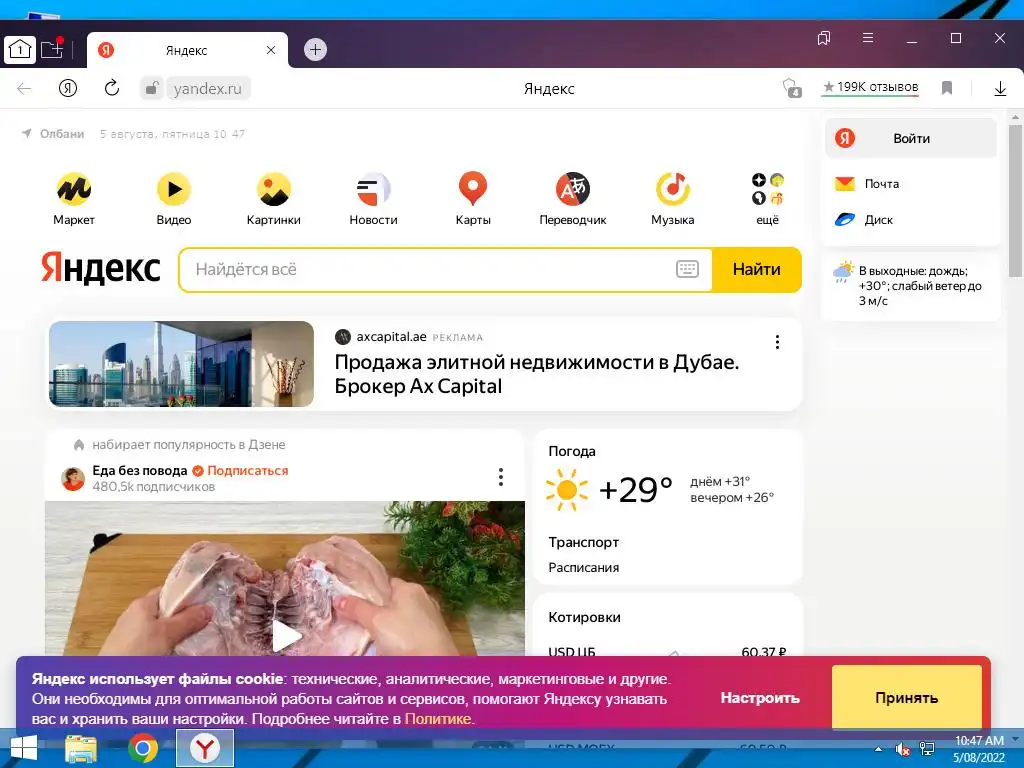
Task: Open the Dubai skyline ad thumbnail
Action: pos(182,364)
